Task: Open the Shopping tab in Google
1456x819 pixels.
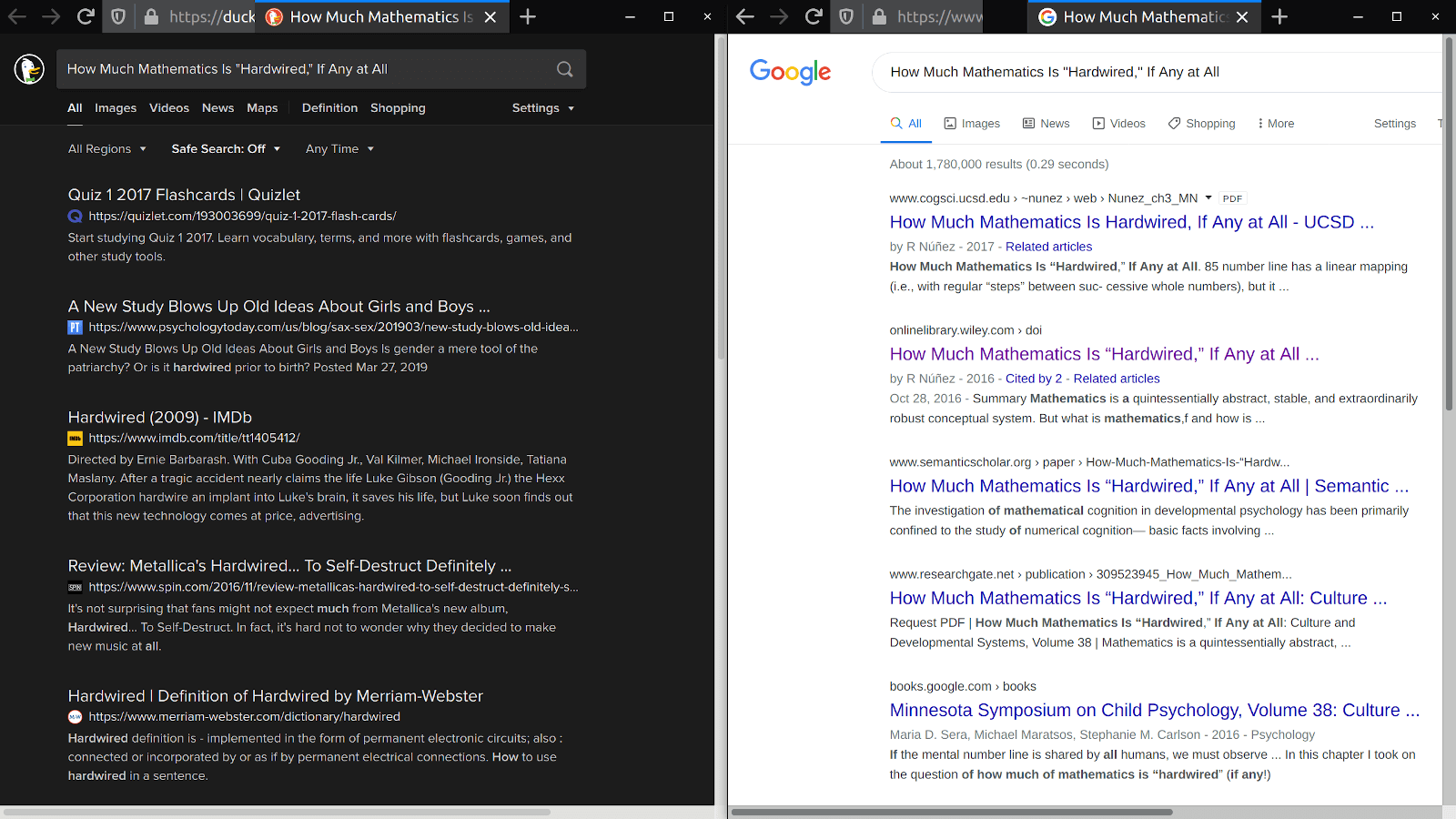Action: pyautogui.click(x=1201, y=124)
